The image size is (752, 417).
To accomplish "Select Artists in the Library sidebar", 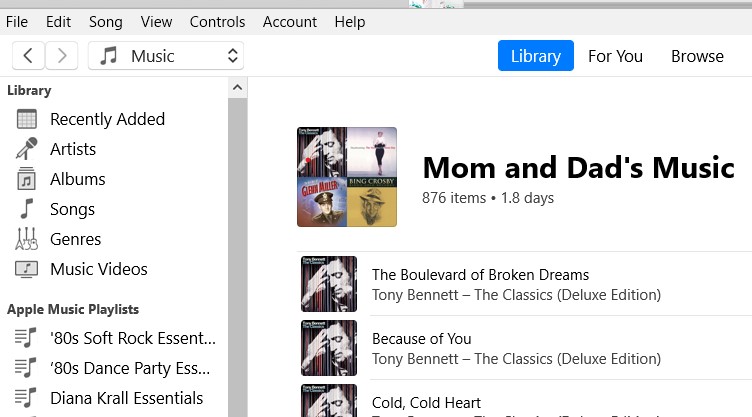I will (73, 149).
